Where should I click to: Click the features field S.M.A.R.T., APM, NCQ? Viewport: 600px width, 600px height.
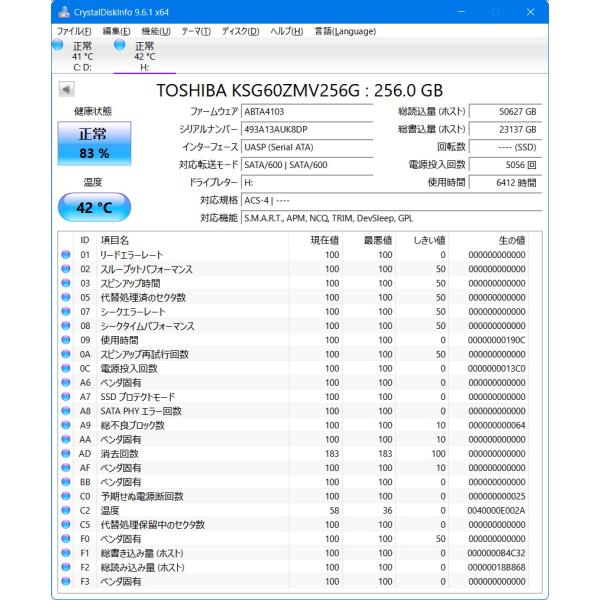pyautogui.click(x=391, y=218)
